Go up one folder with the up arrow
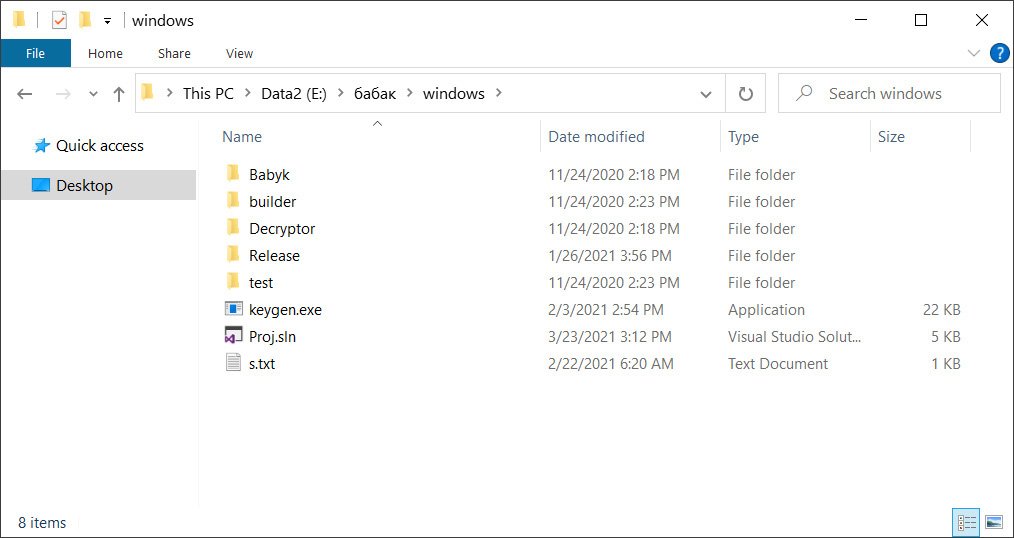1014x538 pixels. 119,94
